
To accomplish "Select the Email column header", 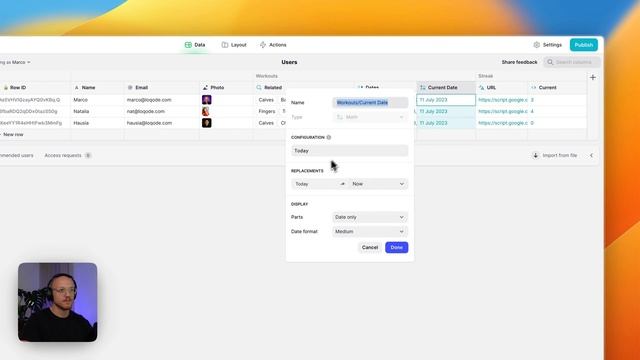I will [x=162, y=87].
